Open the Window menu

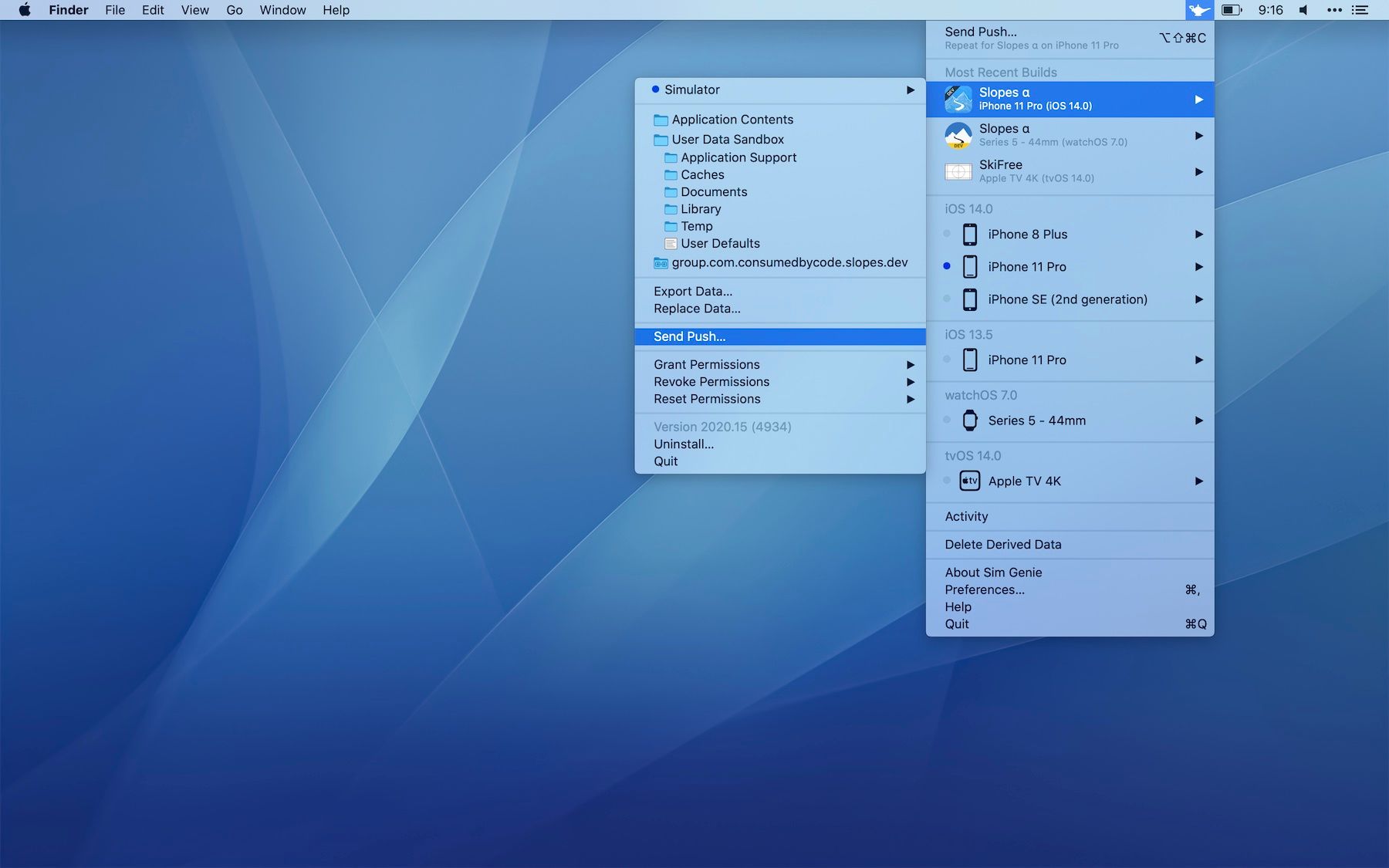click(282, 10)
